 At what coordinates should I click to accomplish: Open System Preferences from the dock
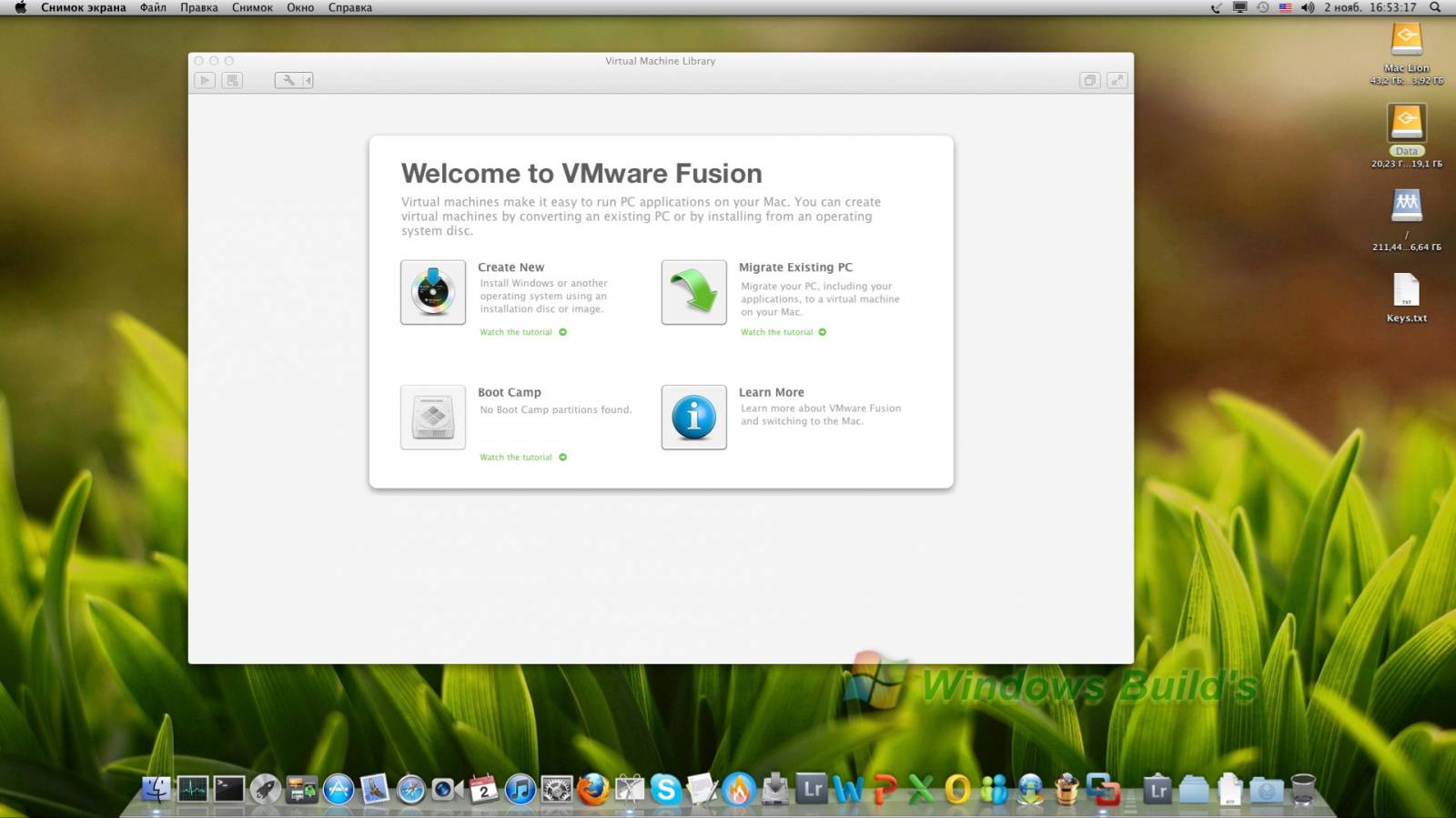tap(557, 789)
